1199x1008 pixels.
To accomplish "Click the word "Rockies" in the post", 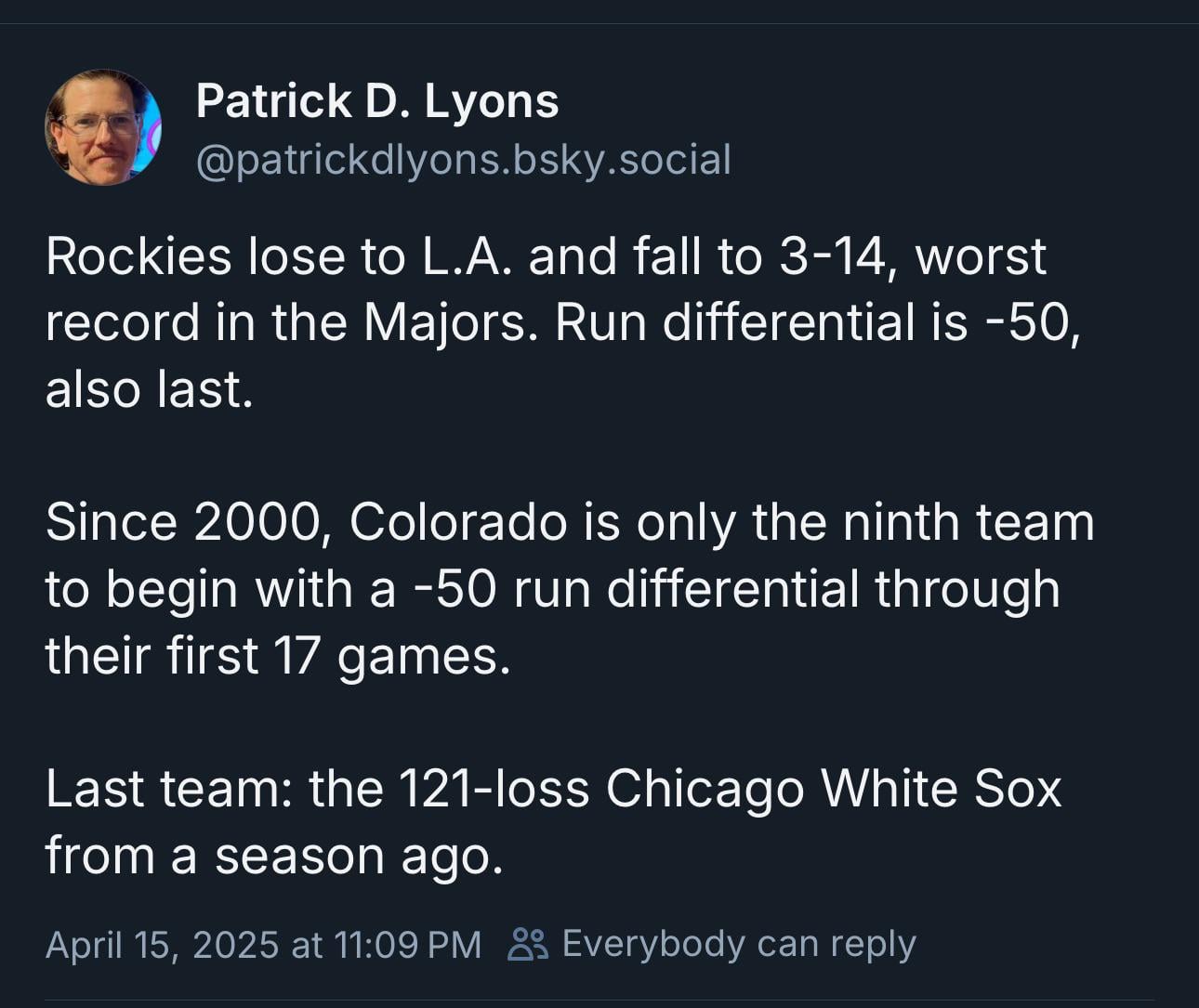I will [138, 256].
